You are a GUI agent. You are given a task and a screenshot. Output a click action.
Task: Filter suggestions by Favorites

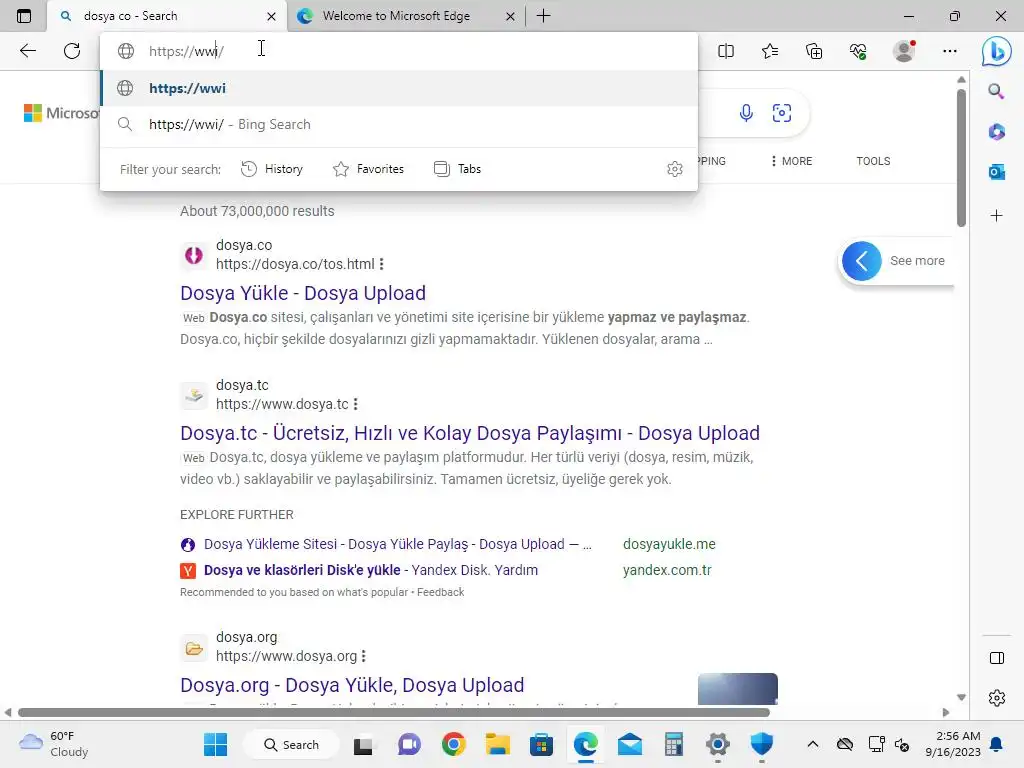368,169
